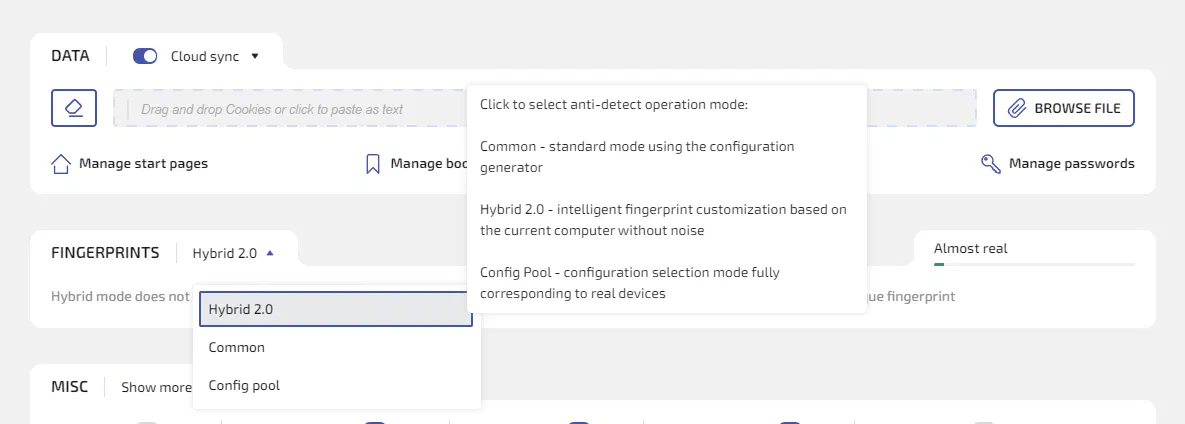
Task: Click 'Click to select anti-detect operation mode' text
Action: [x=614, y=104]
